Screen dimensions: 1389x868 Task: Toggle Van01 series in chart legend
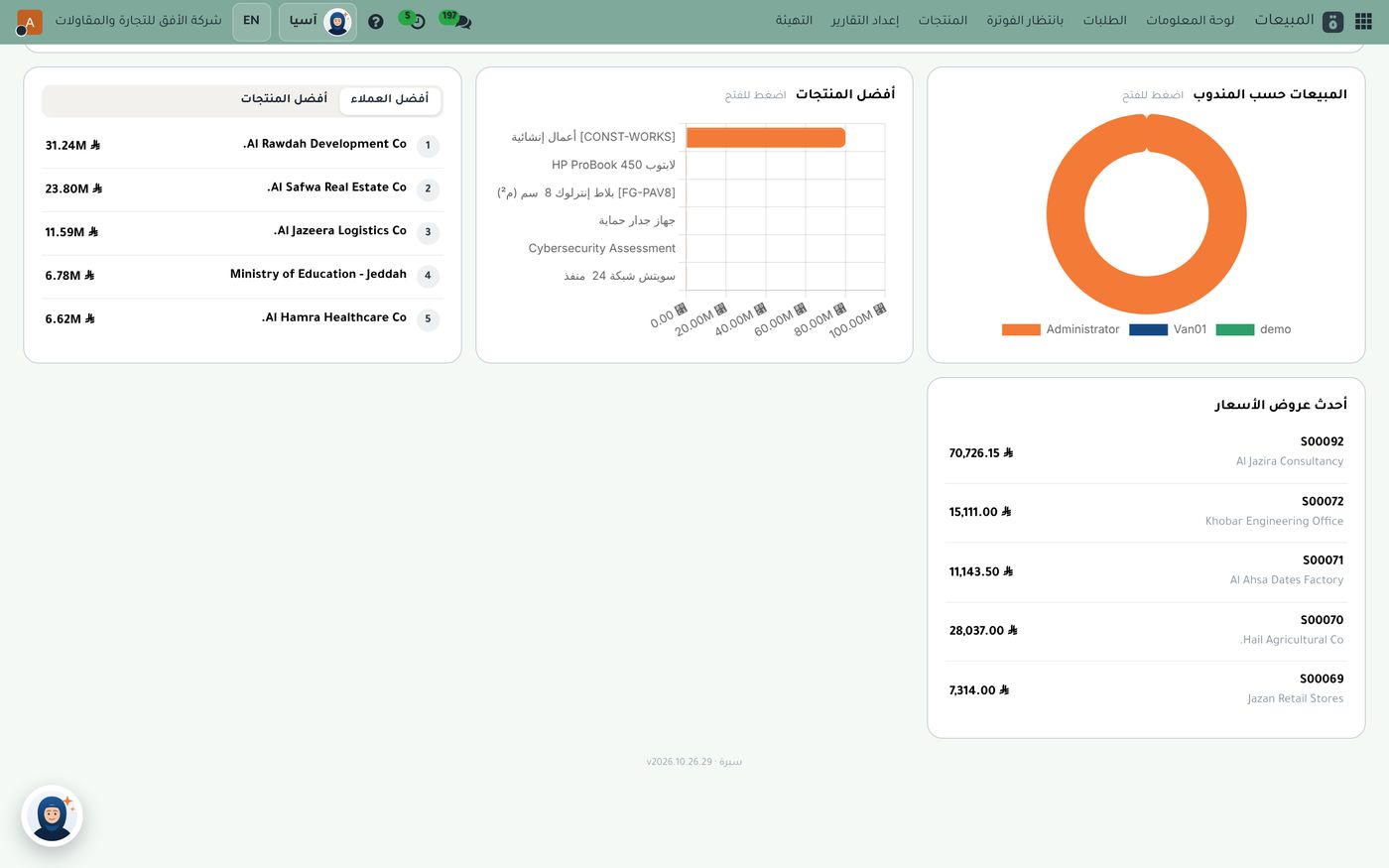point(1168,329)
